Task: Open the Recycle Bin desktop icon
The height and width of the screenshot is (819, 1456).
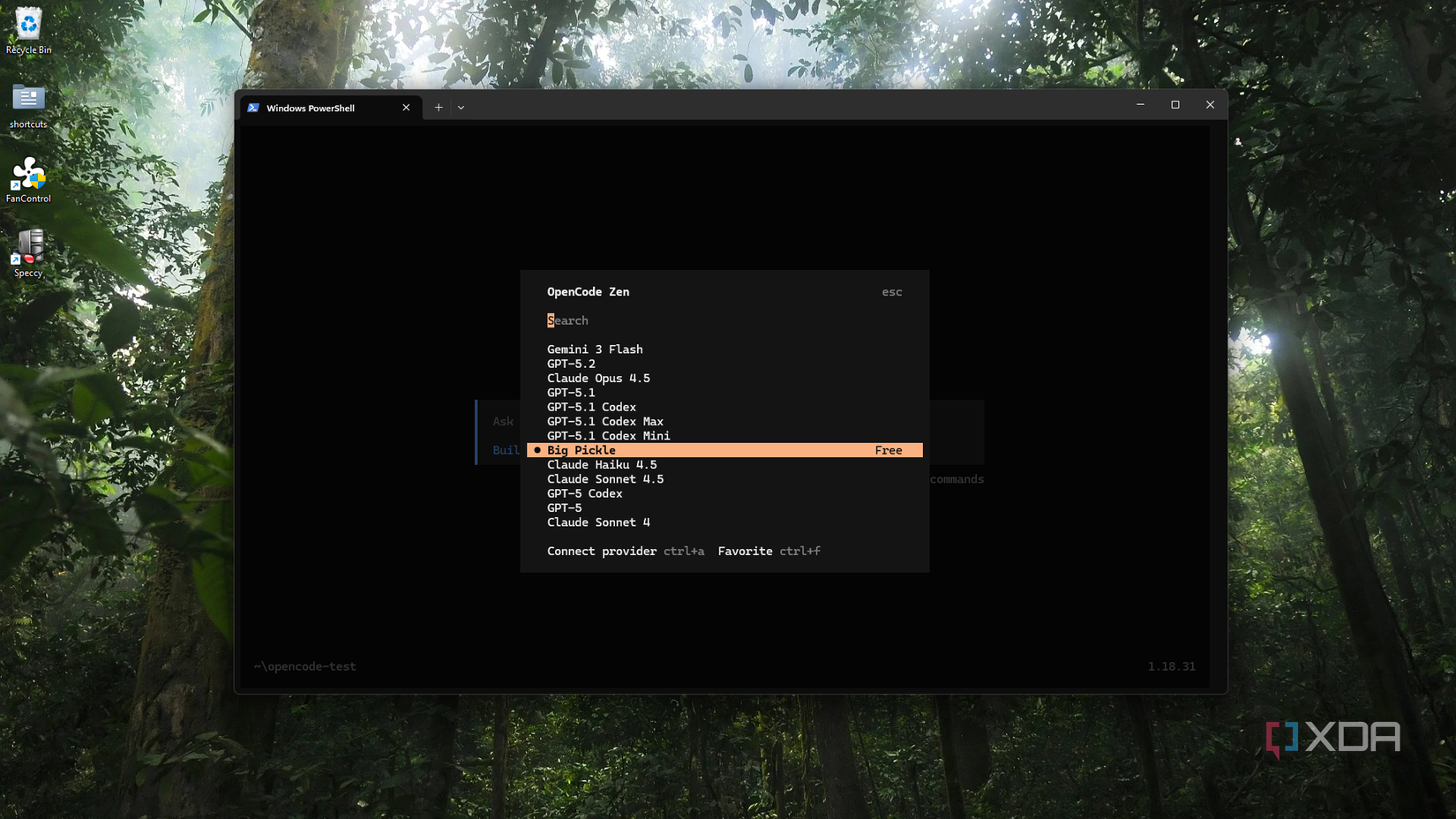Action: tap(28, 32)
